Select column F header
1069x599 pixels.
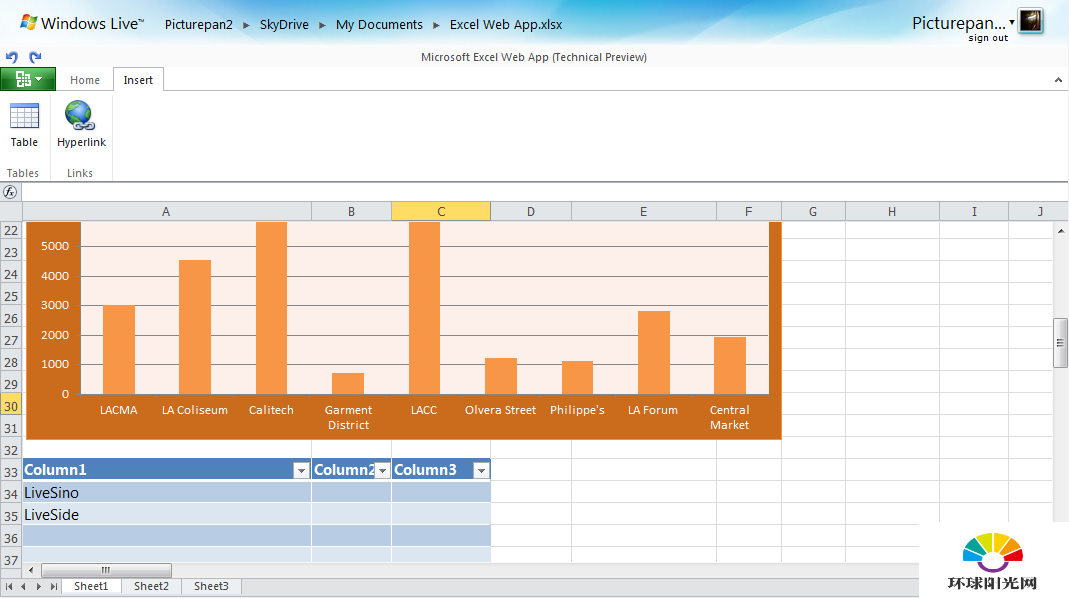click(x=749, y=212)
